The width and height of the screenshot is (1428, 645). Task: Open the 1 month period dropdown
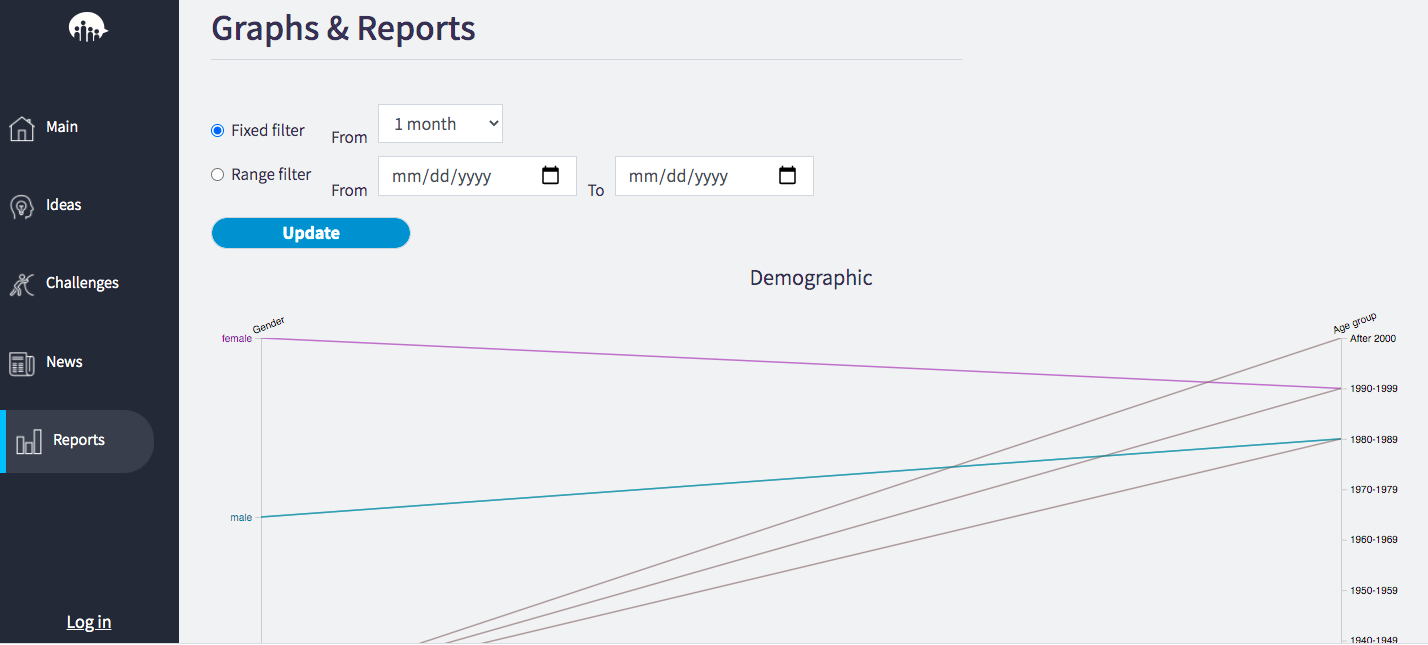pyautogui.click(x=440, y=124)
